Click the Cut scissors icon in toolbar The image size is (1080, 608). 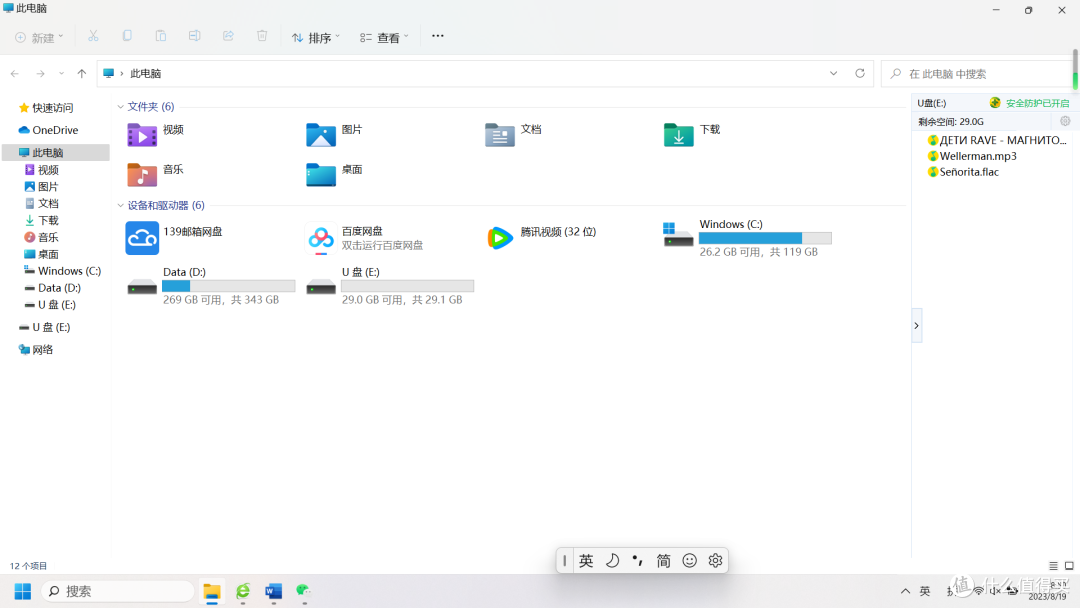[x=93, y=36]
